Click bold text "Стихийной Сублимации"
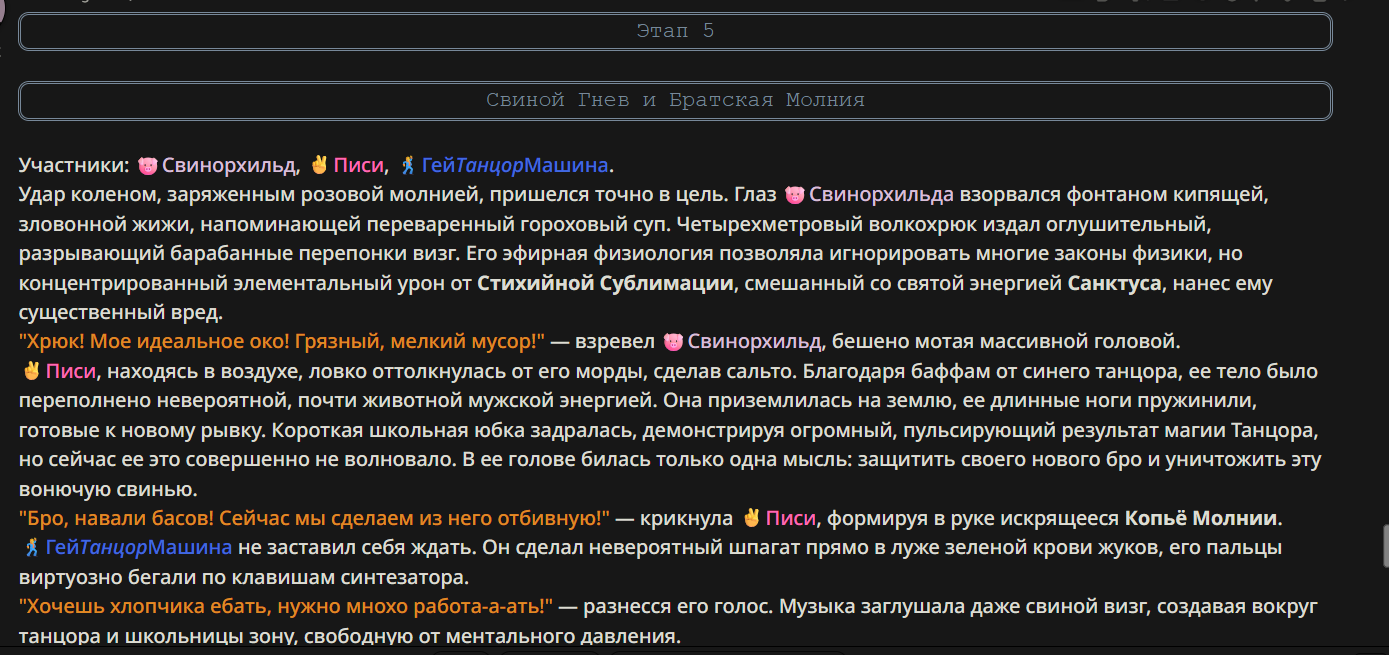1389x655 pixels. point(605,283)
